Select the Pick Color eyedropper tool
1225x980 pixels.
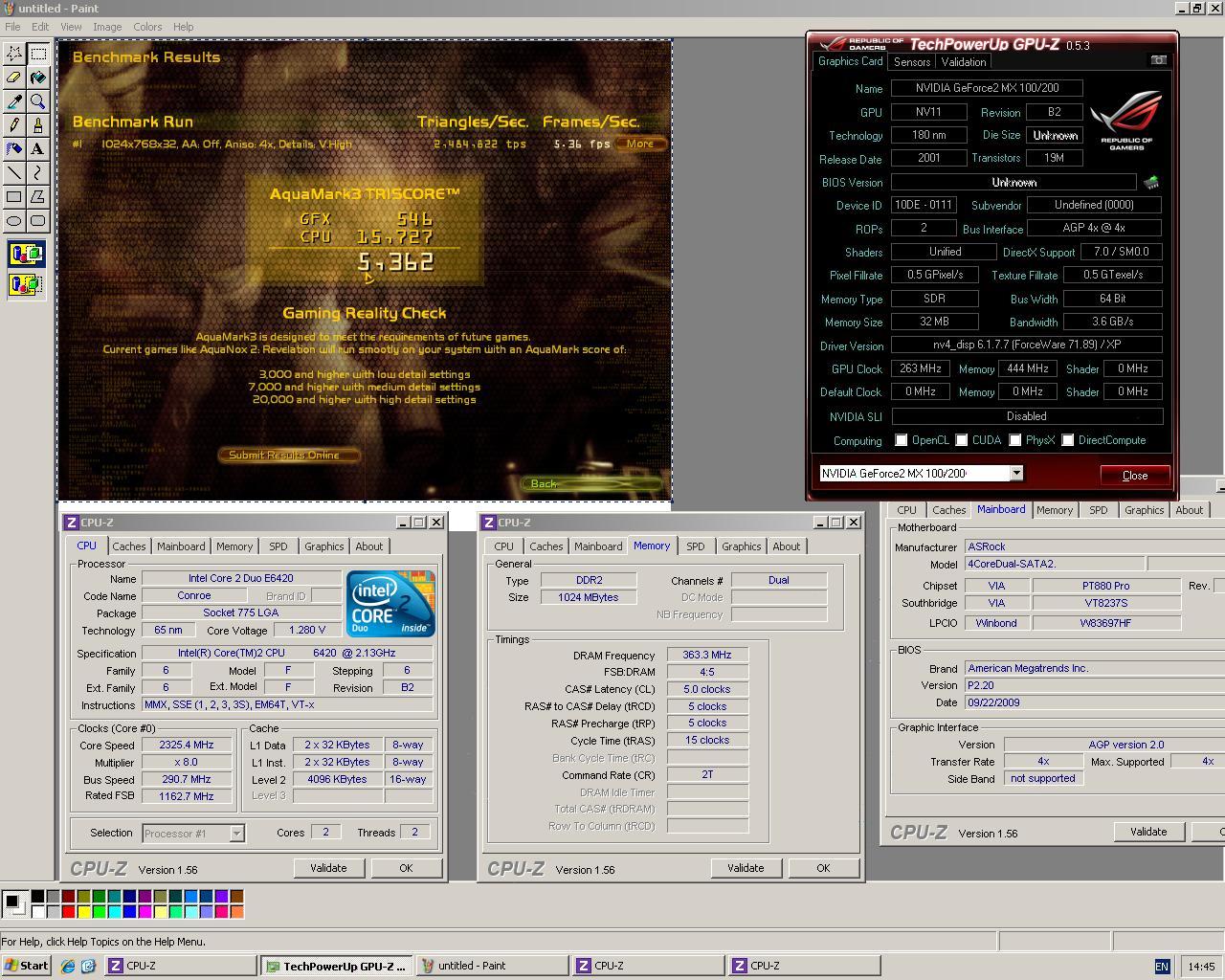[14, 101]
